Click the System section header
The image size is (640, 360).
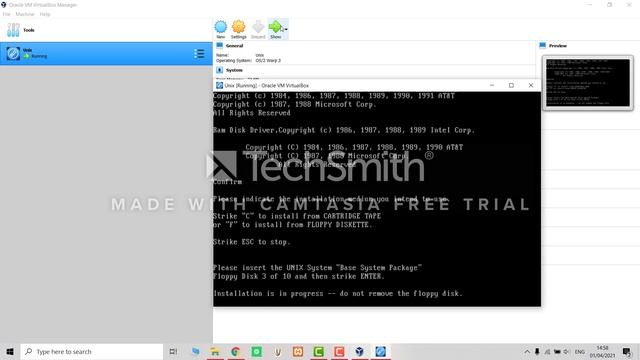pos(234,70)
